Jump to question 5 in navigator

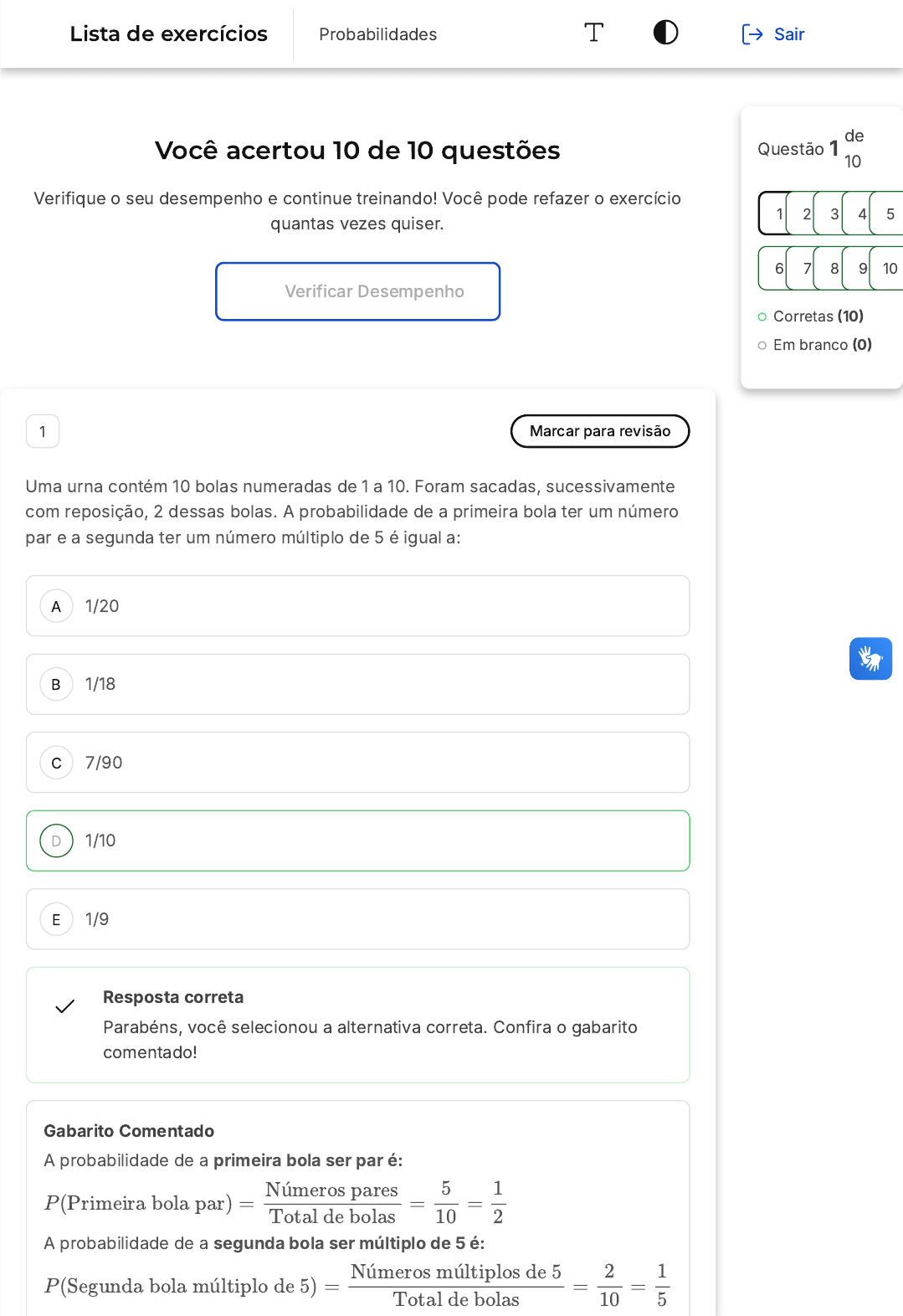point(889,214)
